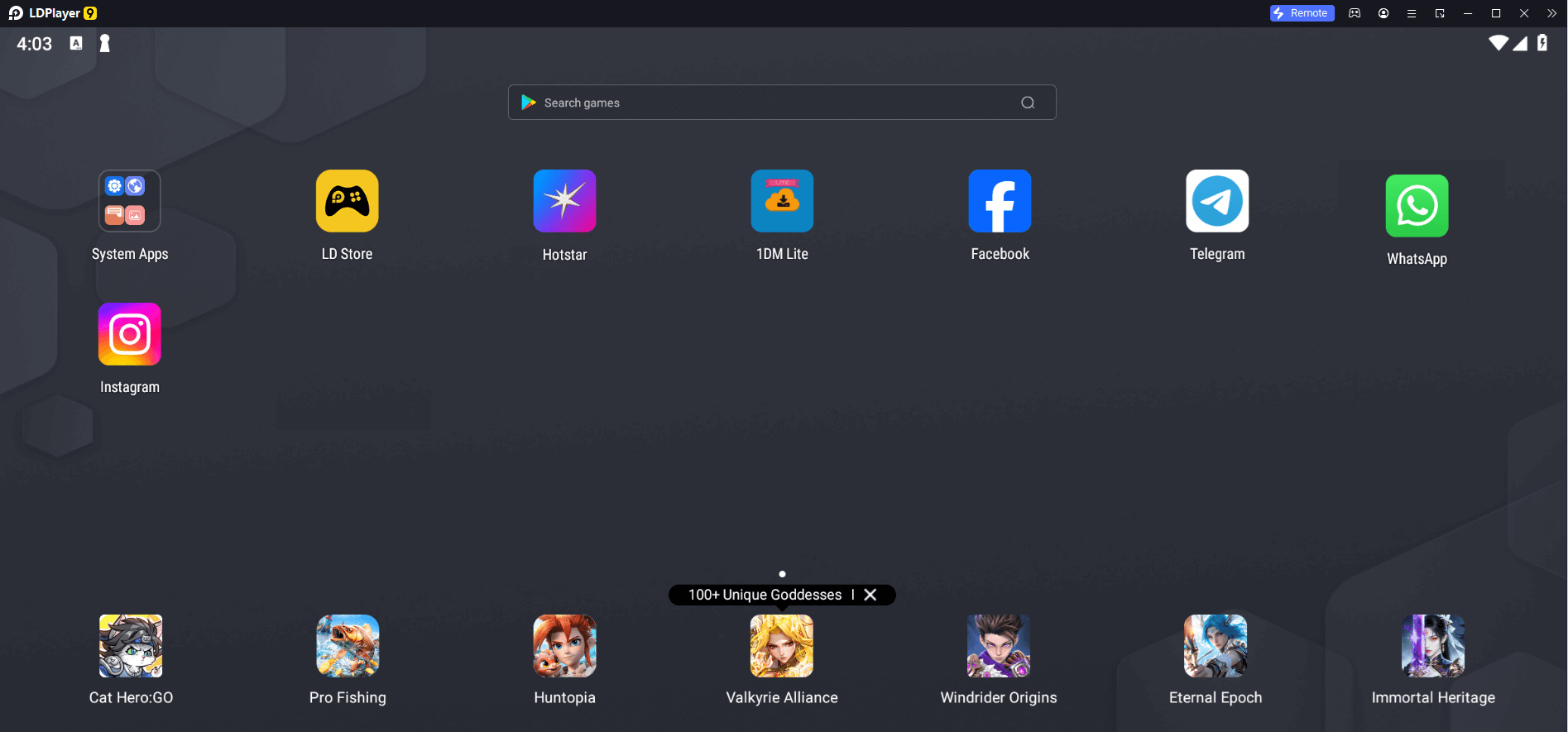Open Pro Fishing game
1568x732 pixels.
348,646
